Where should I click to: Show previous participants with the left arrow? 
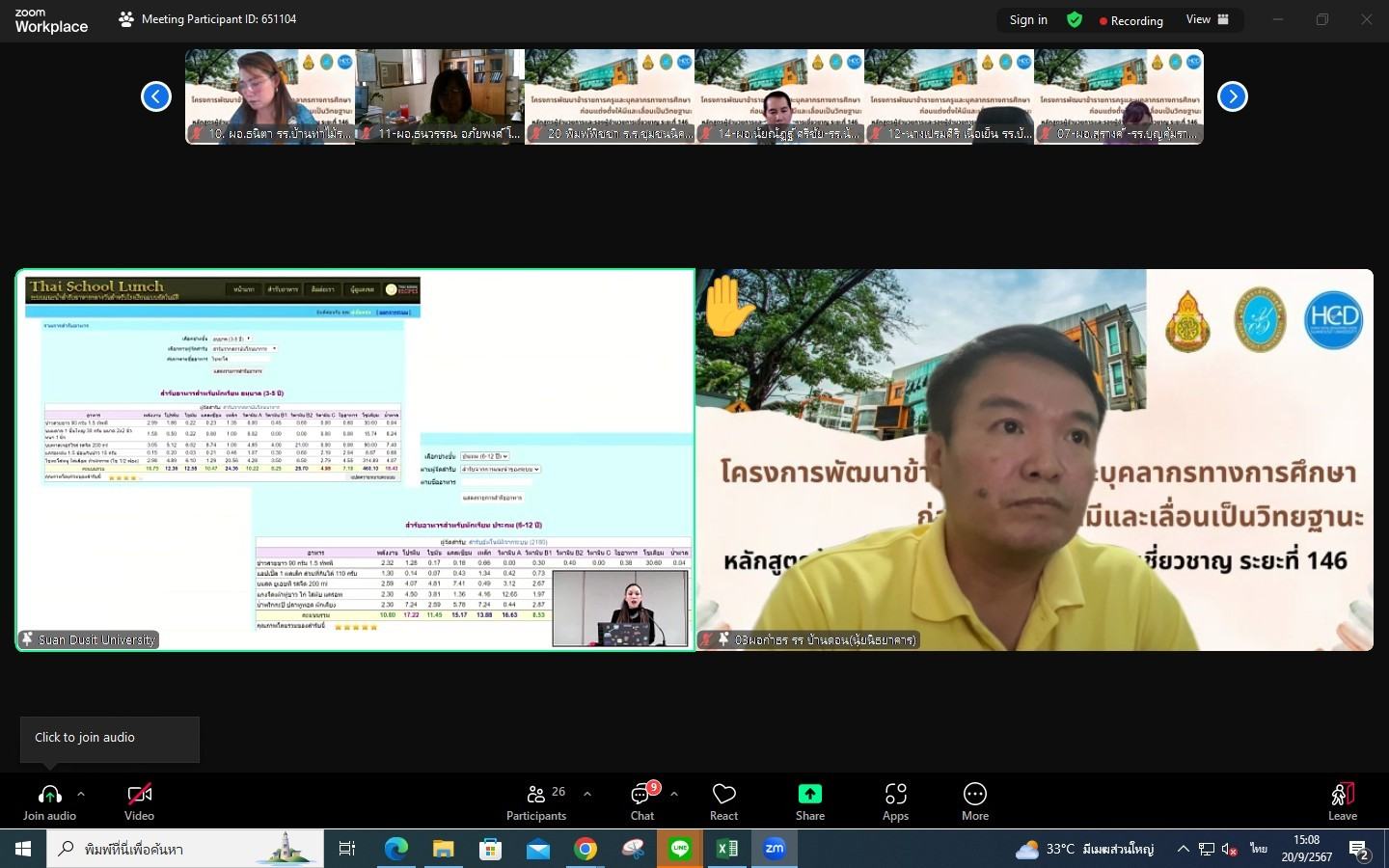click(156, 96)
